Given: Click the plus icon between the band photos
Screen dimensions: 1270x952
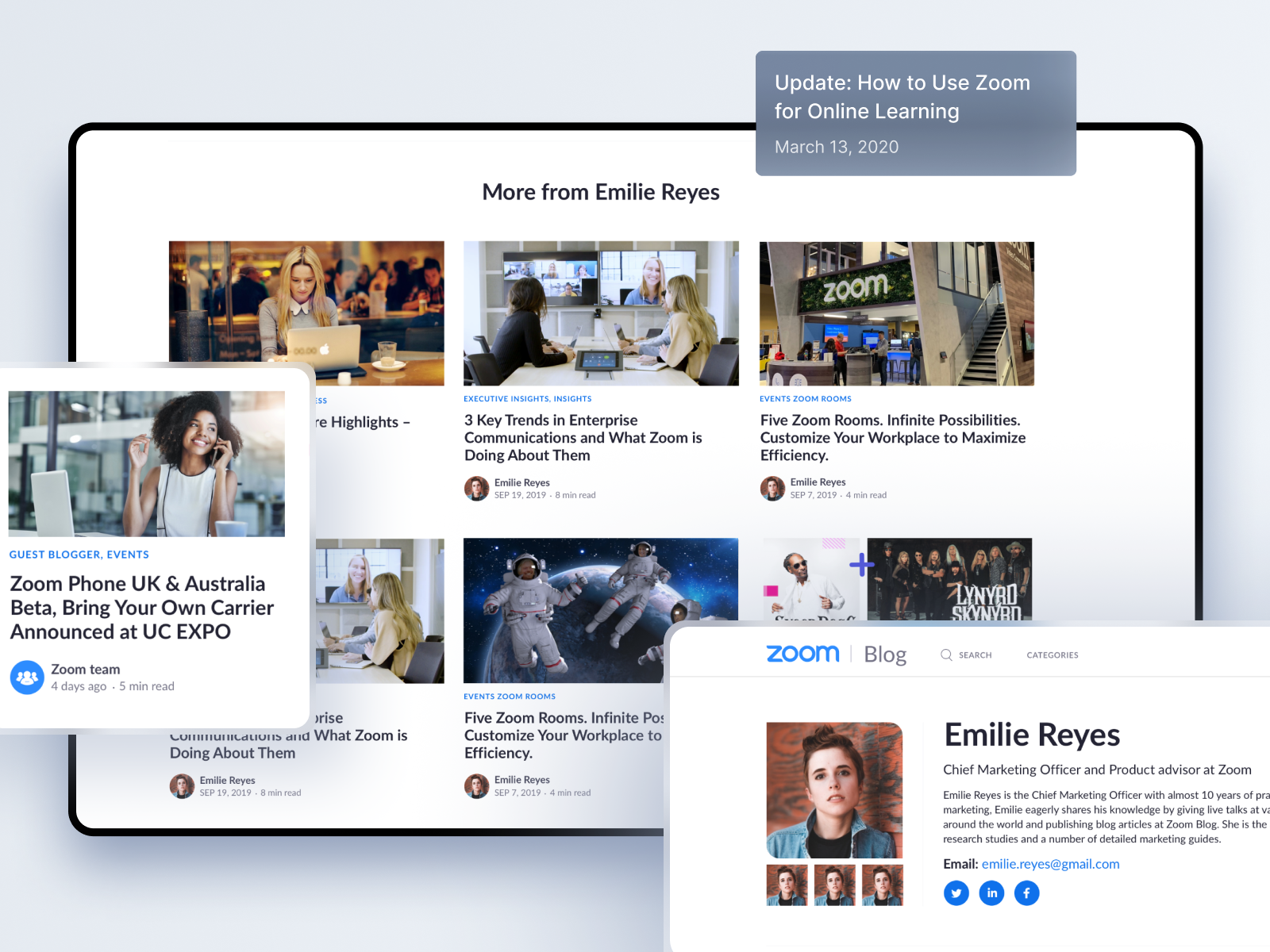Looking at the screenshot, I should 861,565.
